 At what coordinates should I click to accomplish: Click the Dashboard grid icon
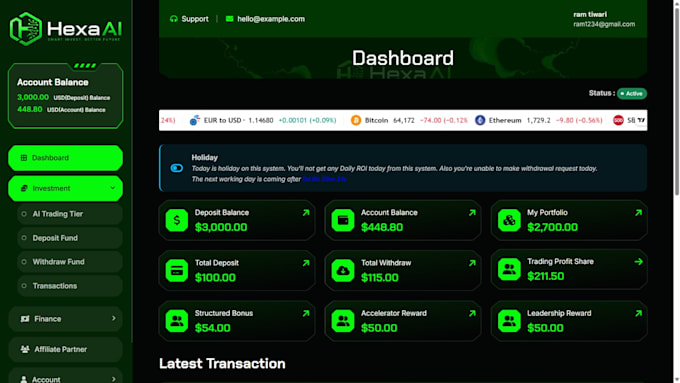pyautogui.click(x=24, y=158)
